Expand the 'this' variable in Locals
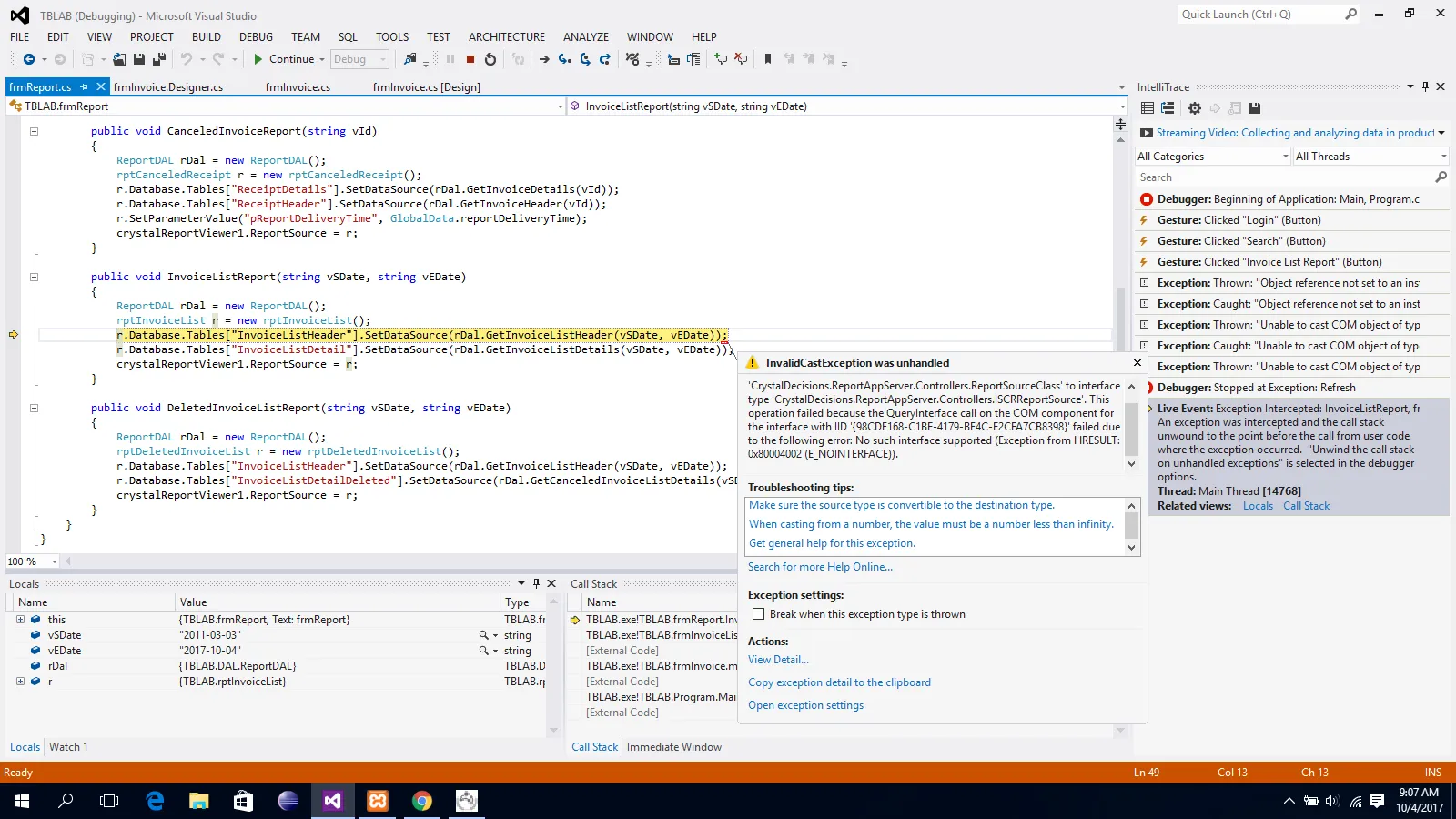This screenshot has height=819, width=1456. [x=20, y=620]
